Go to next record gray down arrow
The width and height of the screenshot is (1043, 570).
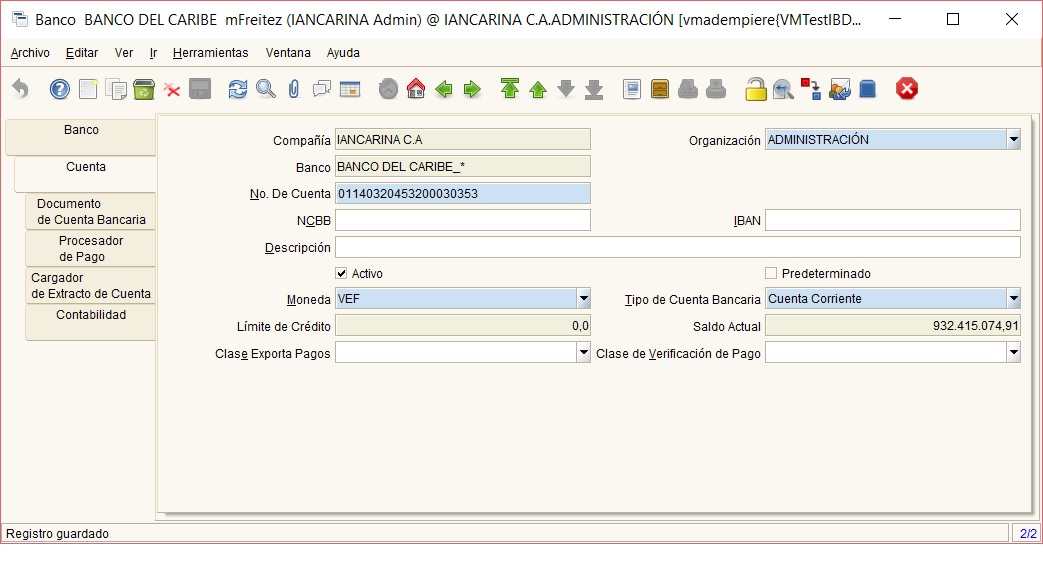pos(565,88)
